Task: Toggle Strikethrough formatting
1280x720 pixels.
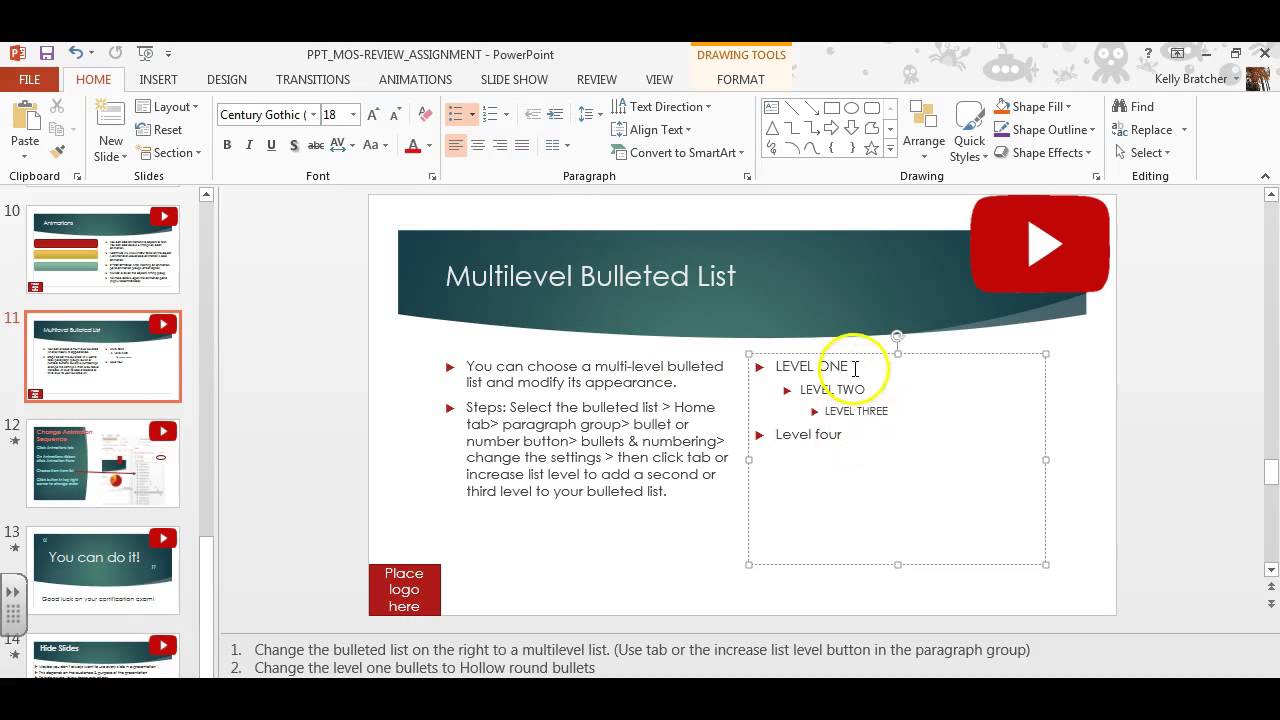Action: tap(316, 145)
